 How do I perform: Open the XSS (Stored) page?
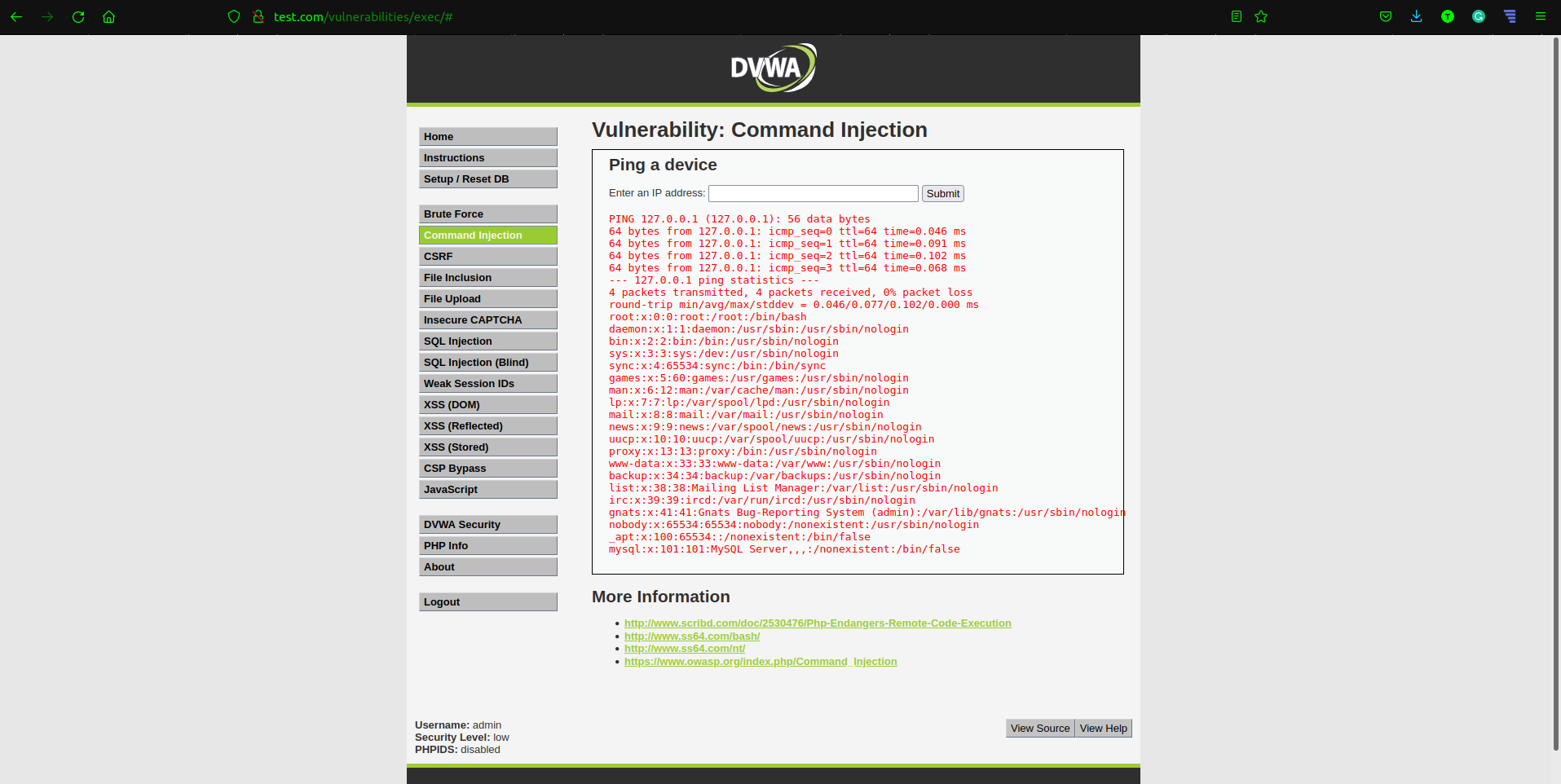pos(488,447)
